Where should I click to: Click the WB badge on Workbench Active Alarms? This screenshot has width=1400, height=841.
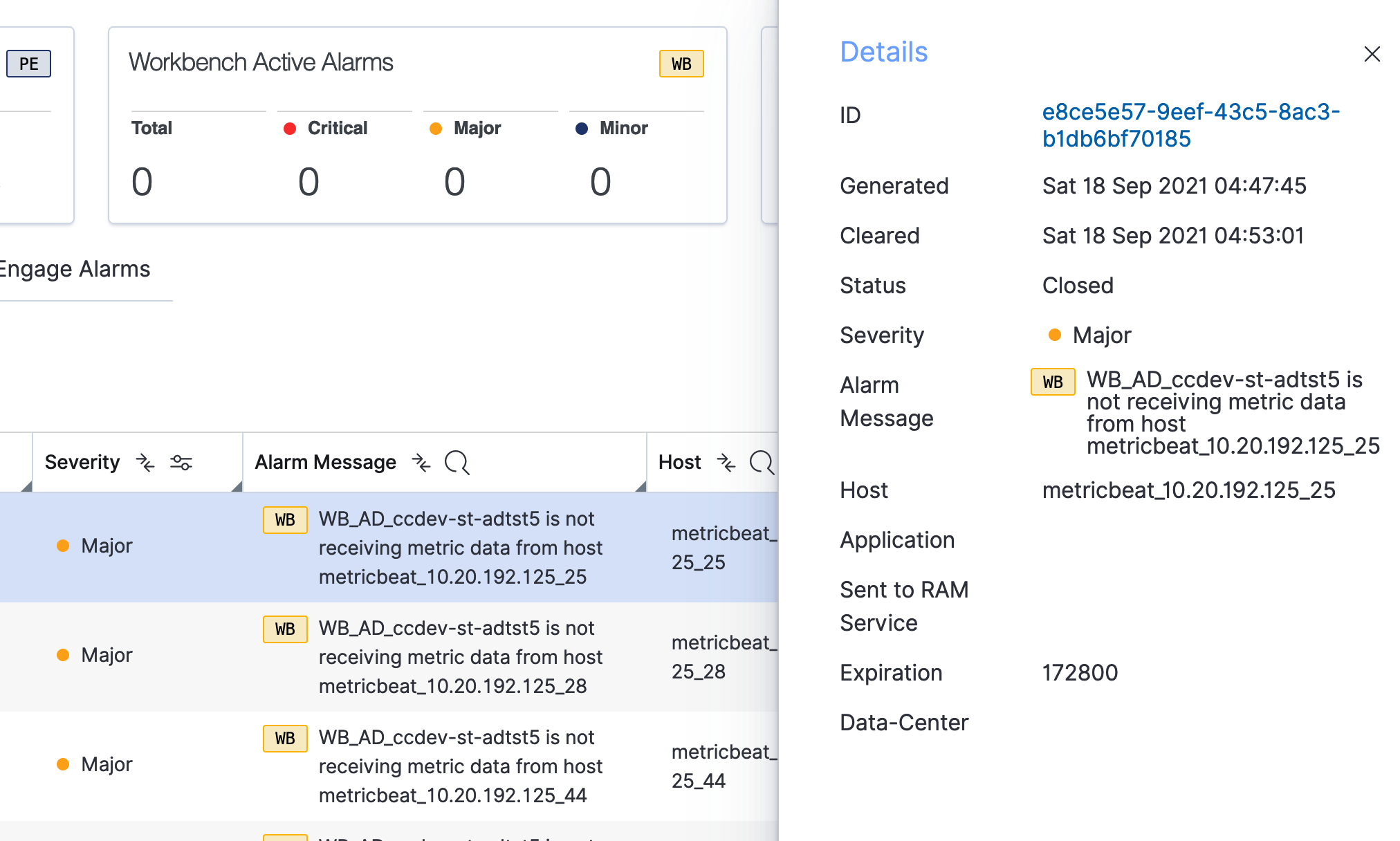[681, 64]
